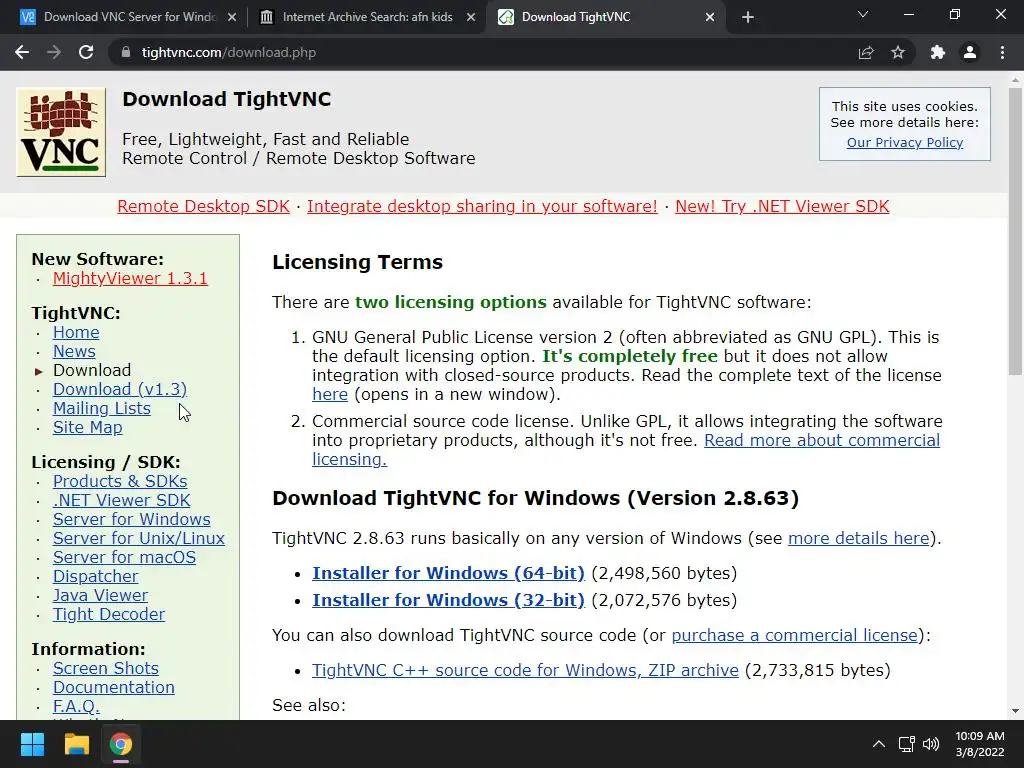Open Server for Unix/Linux link
This screenshot has height=768, width=1024.
(138, 538)
